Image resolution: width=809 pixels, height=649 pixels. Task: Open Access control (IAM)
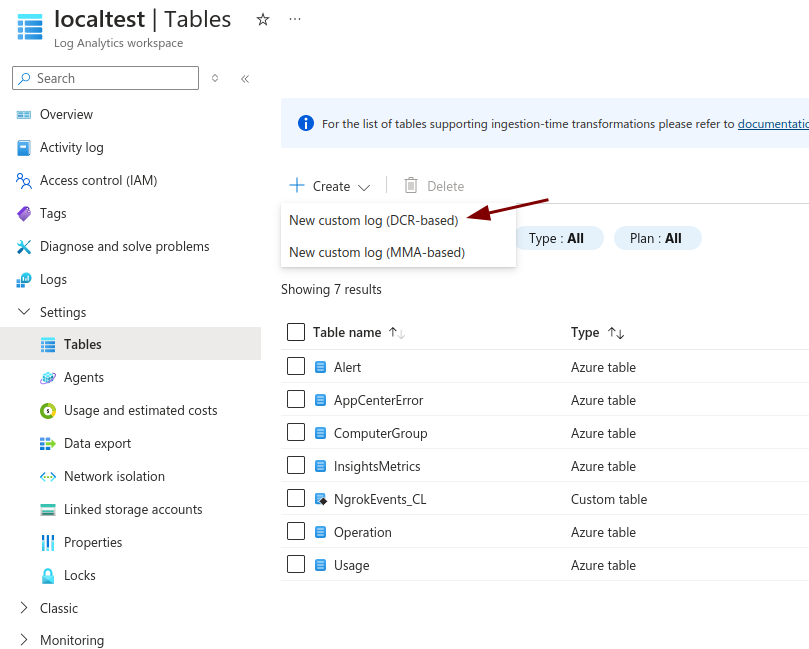(x=98, y=180)
